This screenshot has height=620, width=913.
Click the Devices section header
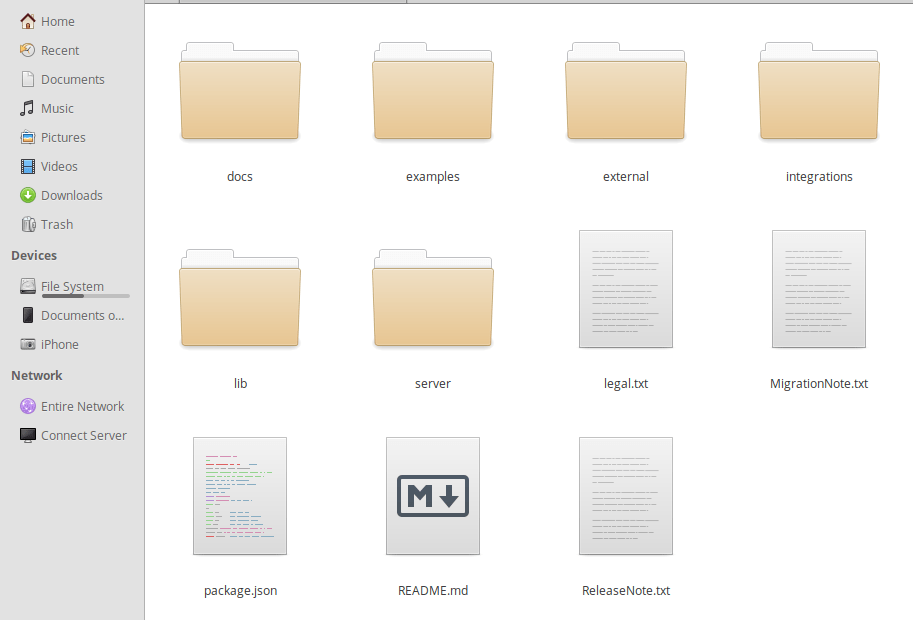pyautogui.click(x=34, y=256)
